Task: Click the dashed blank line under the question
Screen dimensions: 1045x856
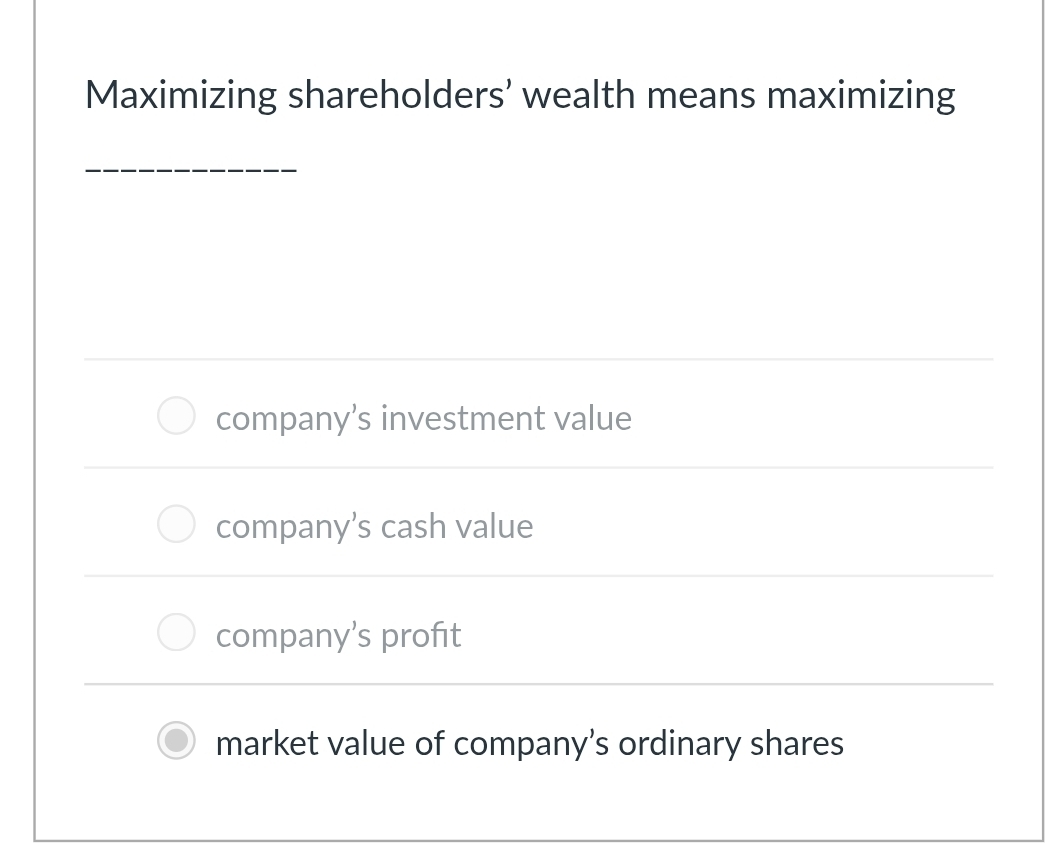Action: [x=190, y=171]
